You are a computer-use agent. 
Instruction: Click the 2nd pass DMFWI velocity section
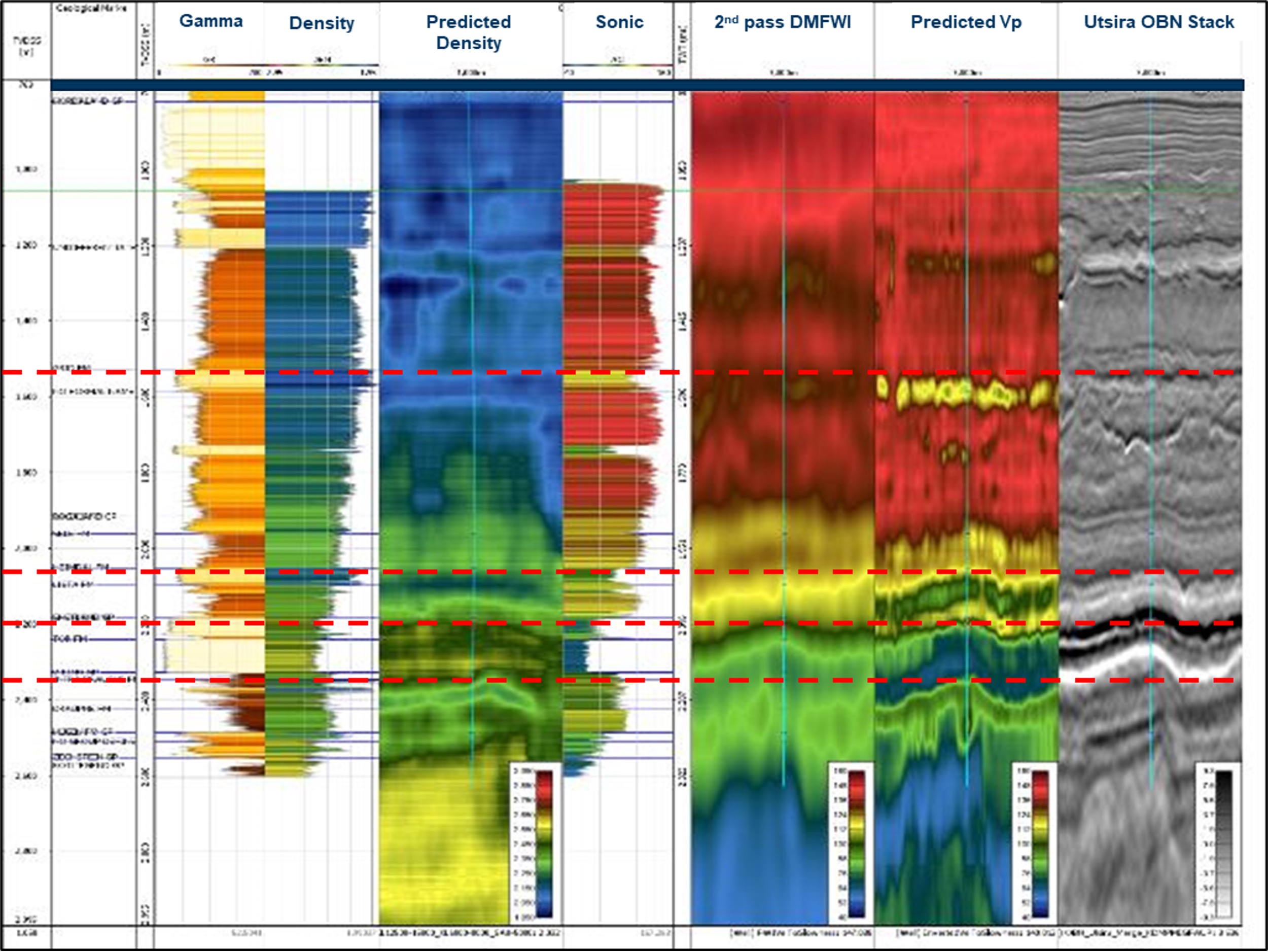point(783,507)
